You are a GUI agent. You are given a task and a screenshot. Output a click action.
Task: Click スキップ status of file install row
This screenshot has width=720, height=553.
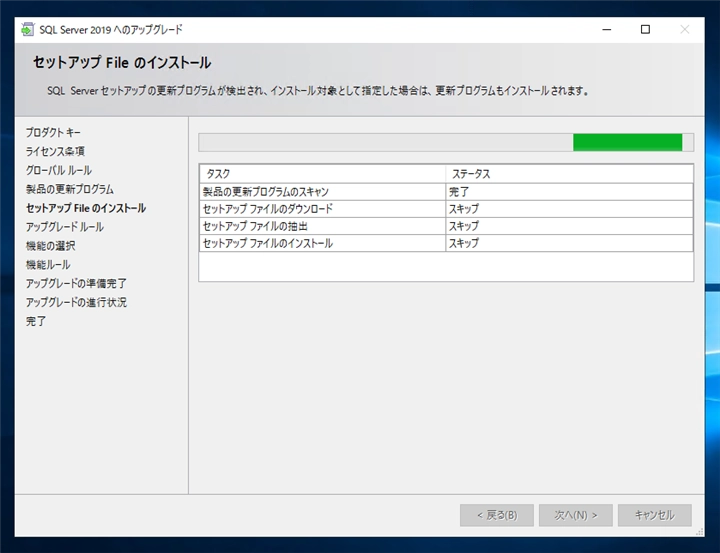tap(464, 243)
